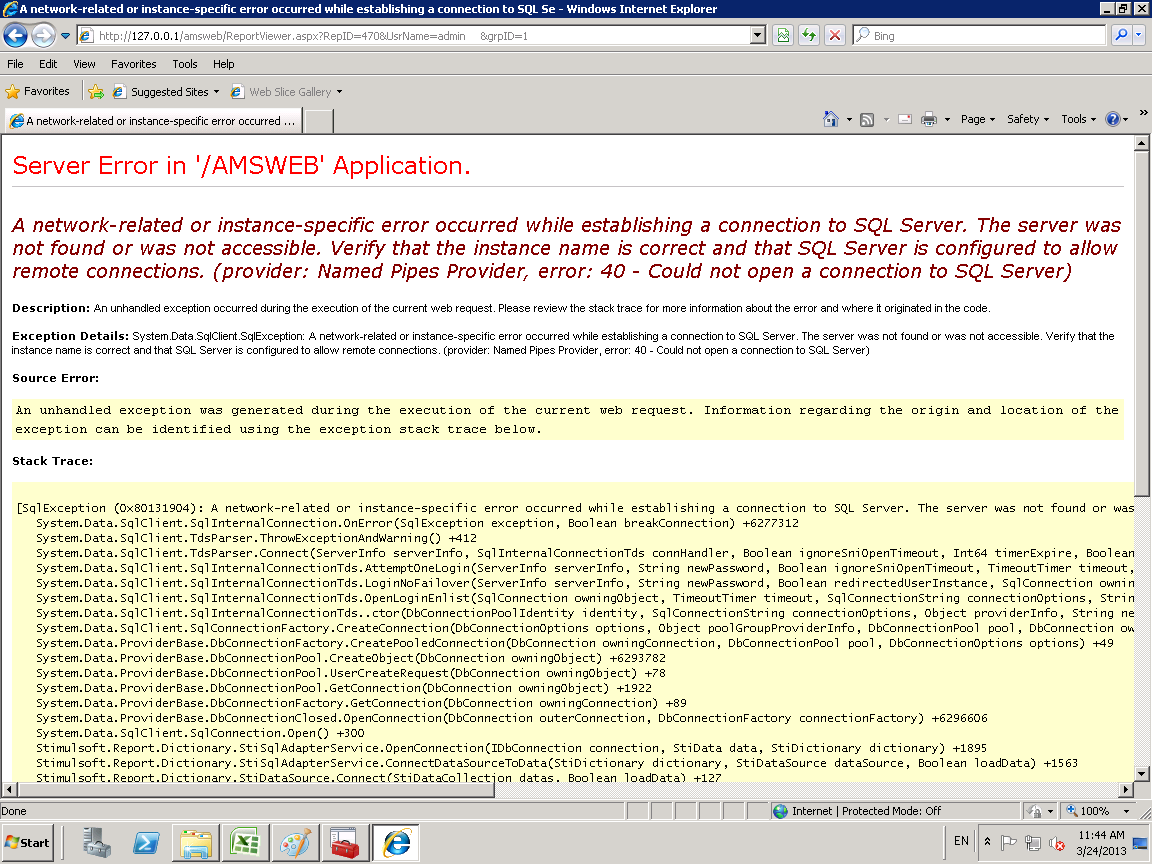Click the Print icon
Screen dimensions: 1152x864
(x=929, y=119)
